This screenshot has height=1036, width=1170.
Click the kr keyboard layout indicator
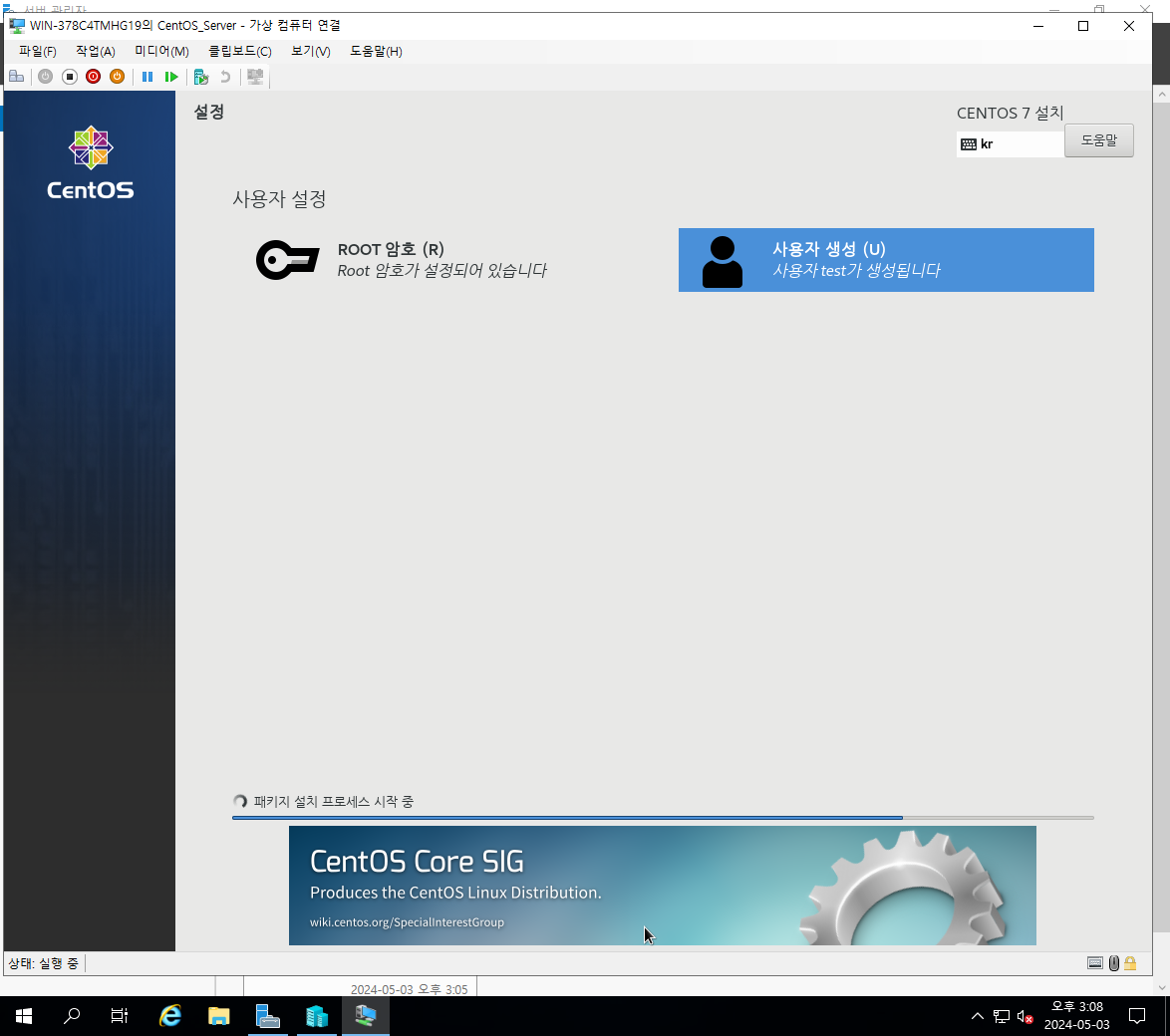1011,144
